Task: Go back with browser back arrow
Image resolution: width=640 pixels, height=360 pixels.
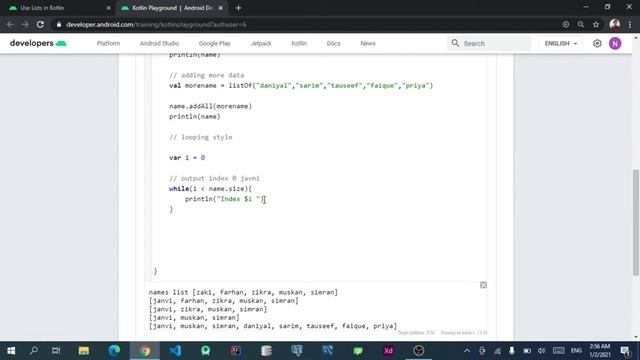Action: 10,24
